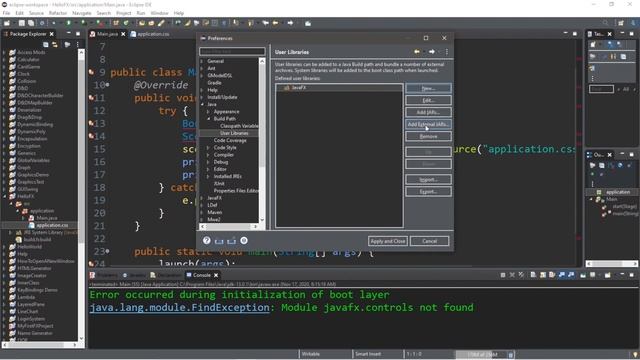Collapse the Java preferences node

coord(202,104)
